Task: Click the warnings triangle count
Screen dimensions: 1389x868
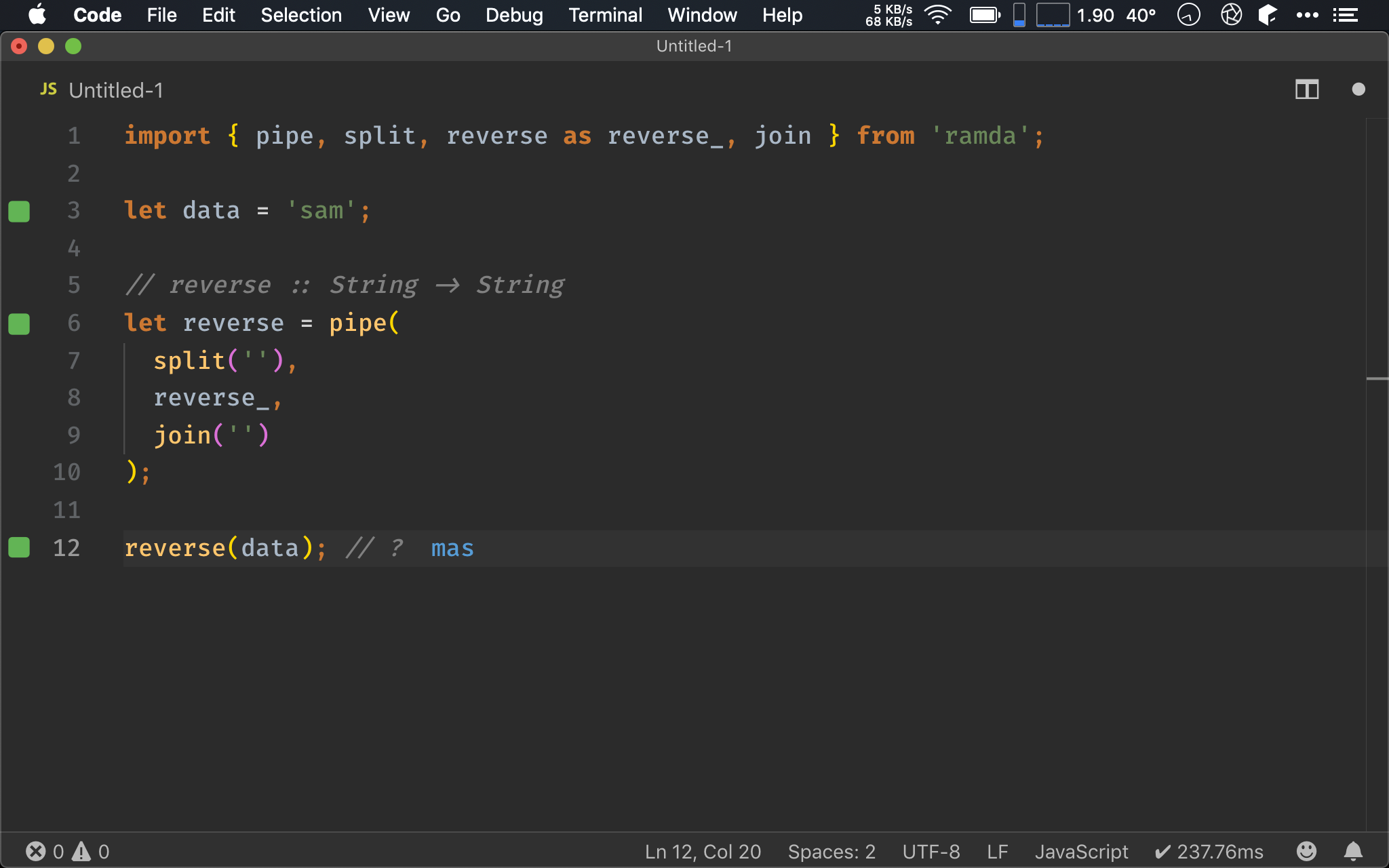Action: (x=91, y=851)
